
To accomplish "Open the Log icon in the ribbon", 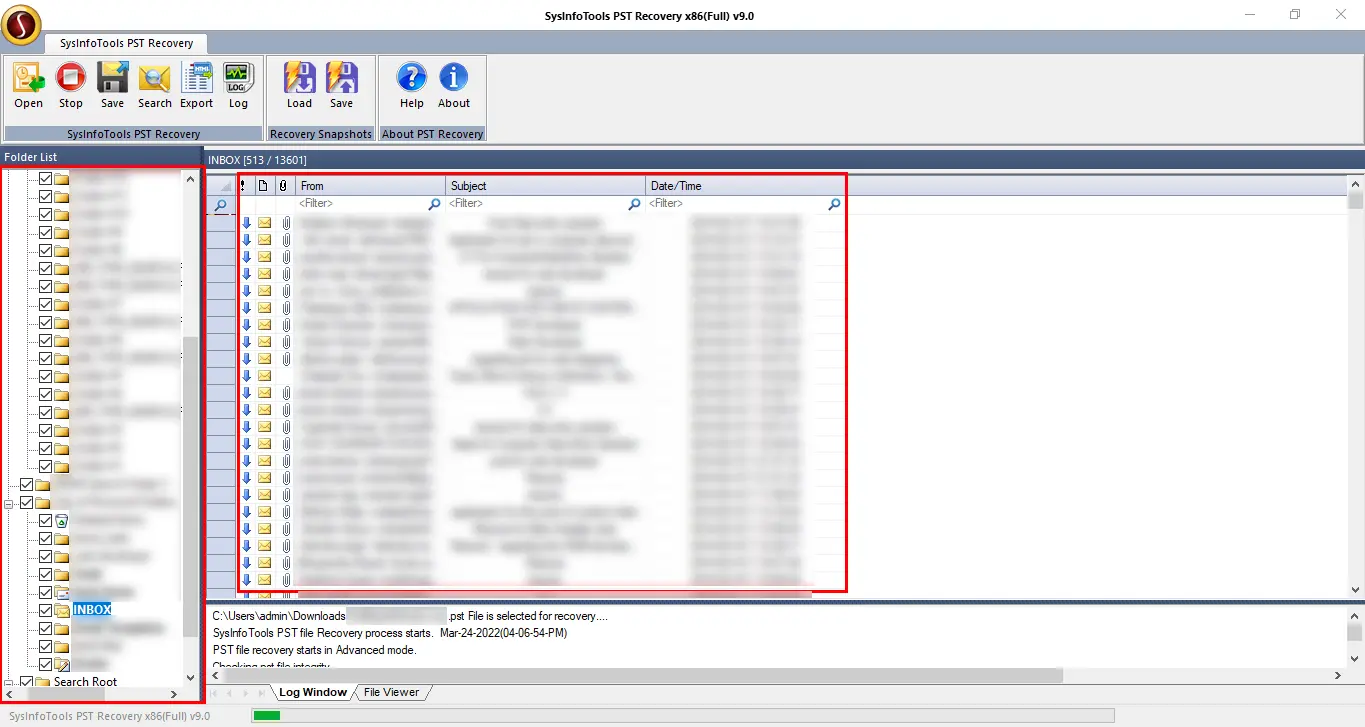I will 238,78.
